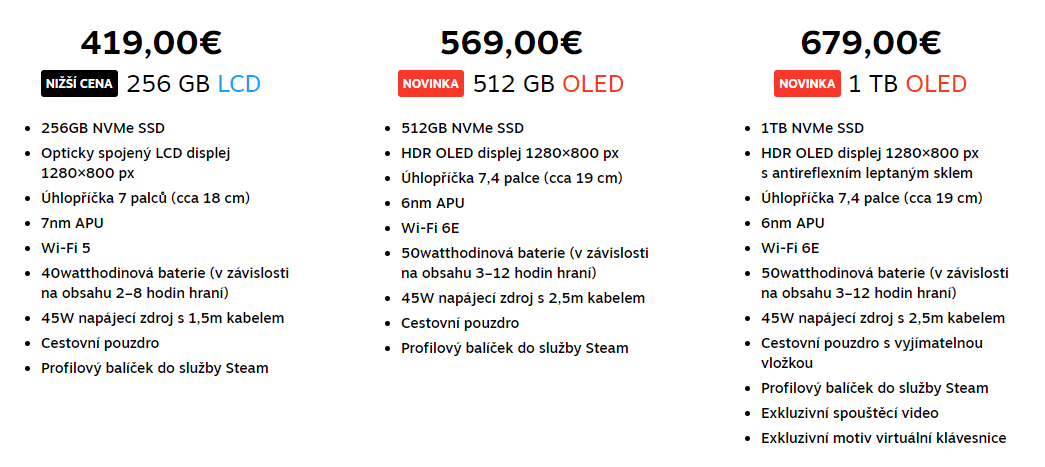The width and height of the screenshot is (1045, 467).
Task: Click the NOVINKA badge beside 1 TB
Action: point(807,84)
